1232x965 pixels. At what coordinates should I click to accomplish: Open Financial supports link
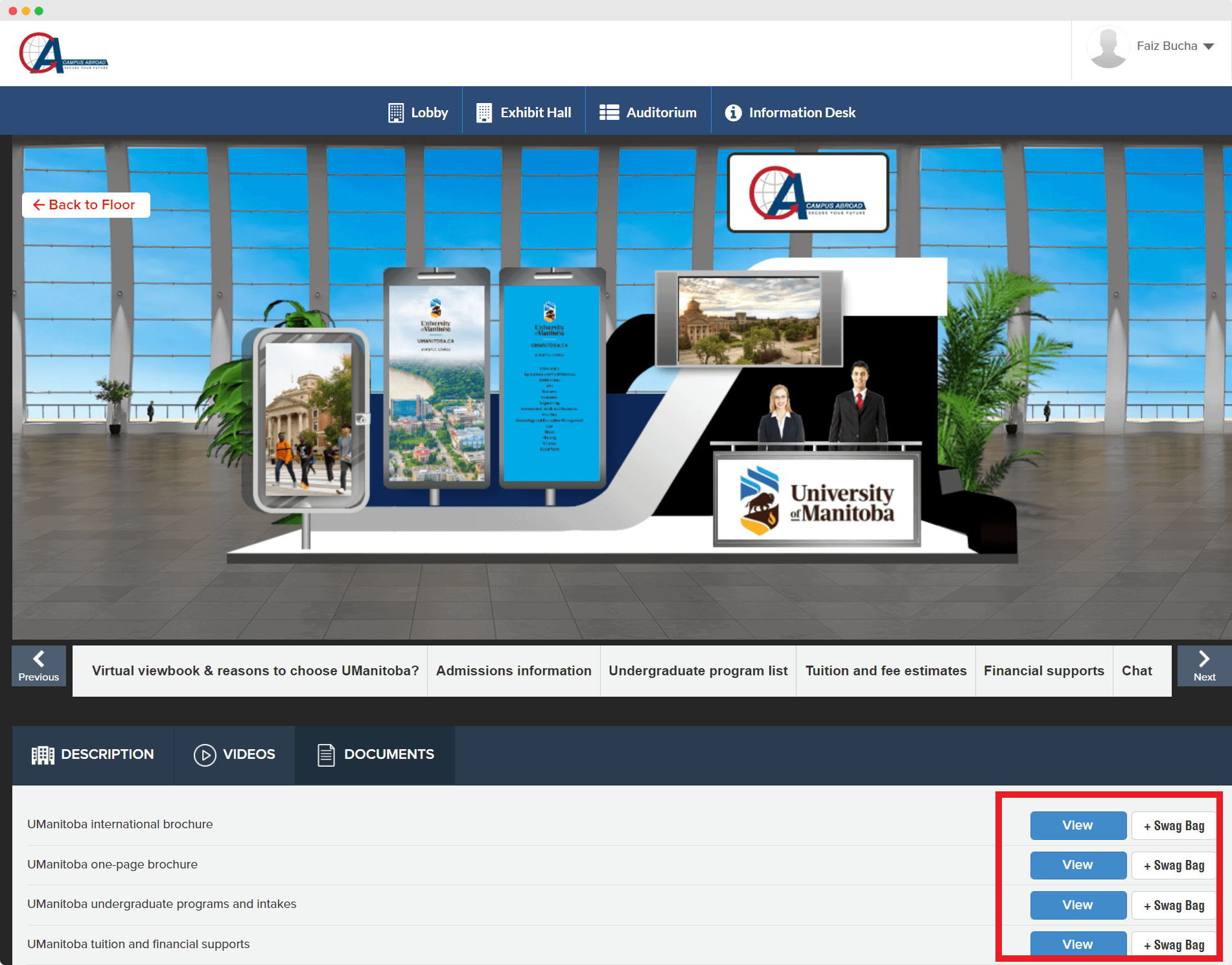1044,671
